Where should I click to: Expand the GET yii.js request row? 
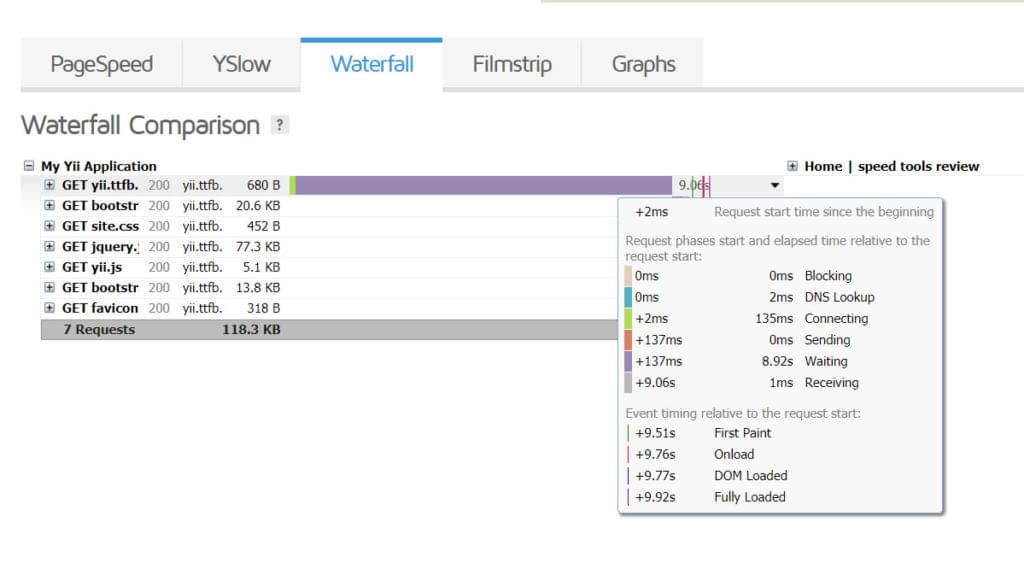point(50,267)
